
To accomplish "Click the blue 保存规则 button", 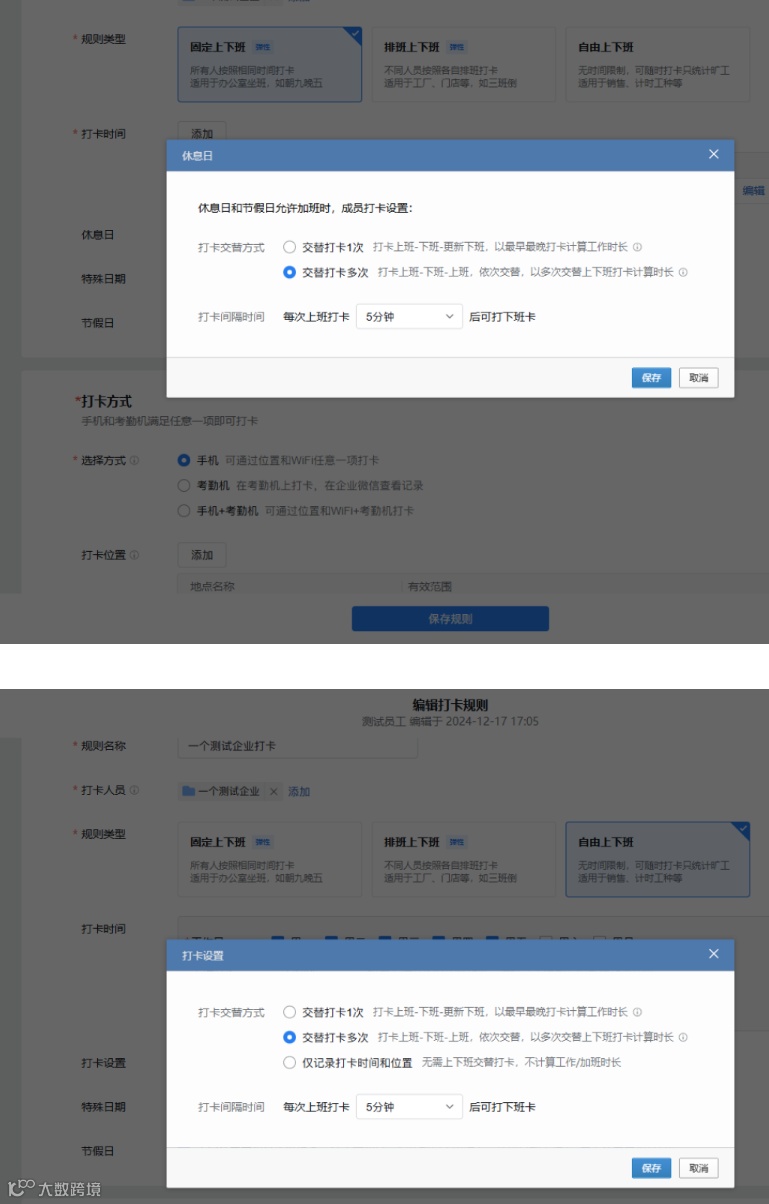I will coord(450,619).
